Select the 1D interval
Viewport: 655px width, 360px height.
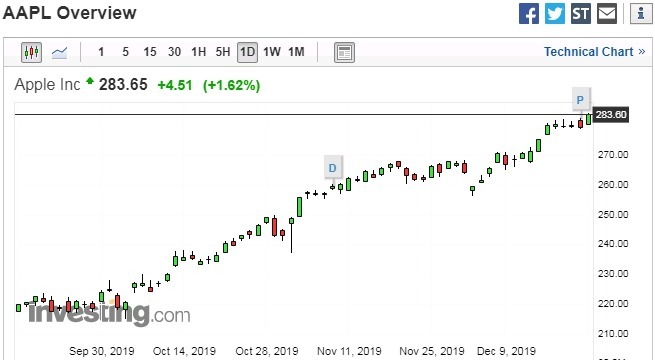click(247, 52)
